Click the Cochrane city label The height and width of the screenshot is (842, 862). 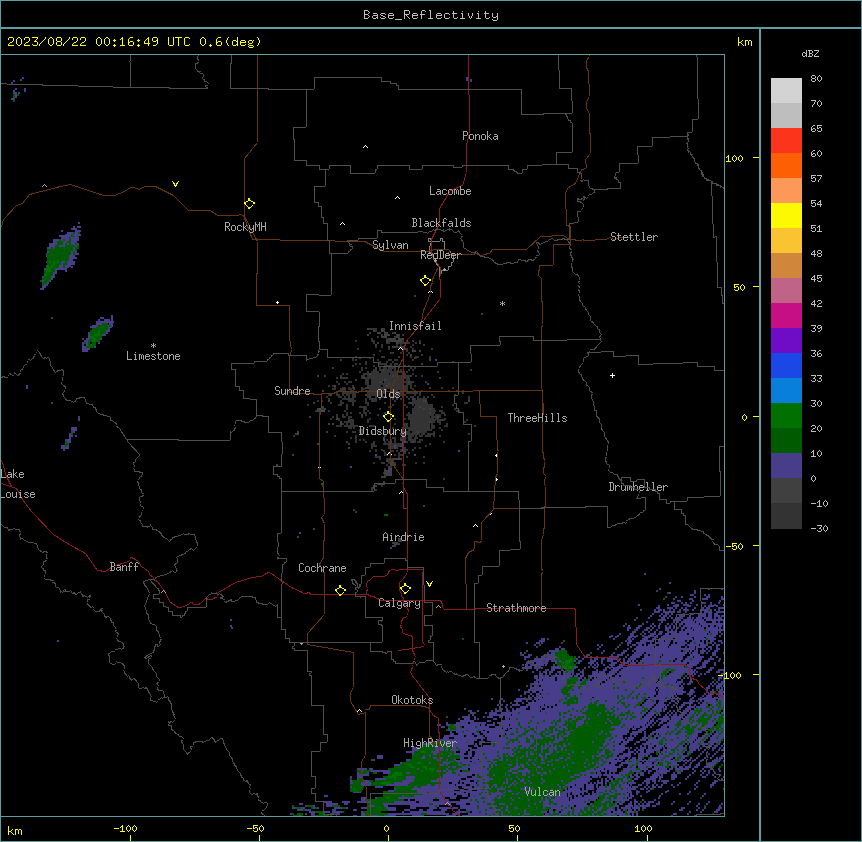(322, 568)
